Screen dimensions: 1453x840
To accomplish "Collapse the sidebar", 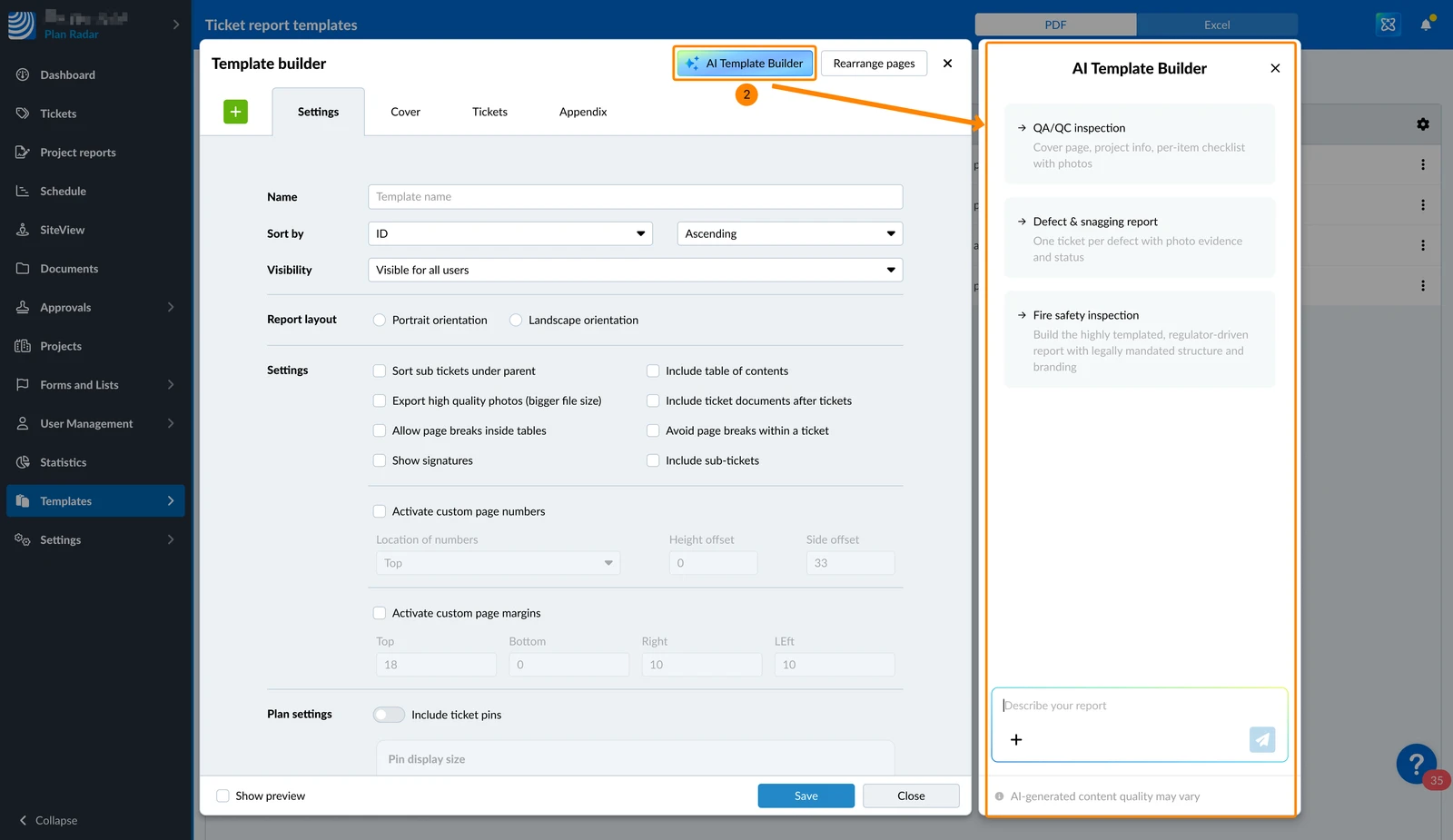I will [48, 820].
